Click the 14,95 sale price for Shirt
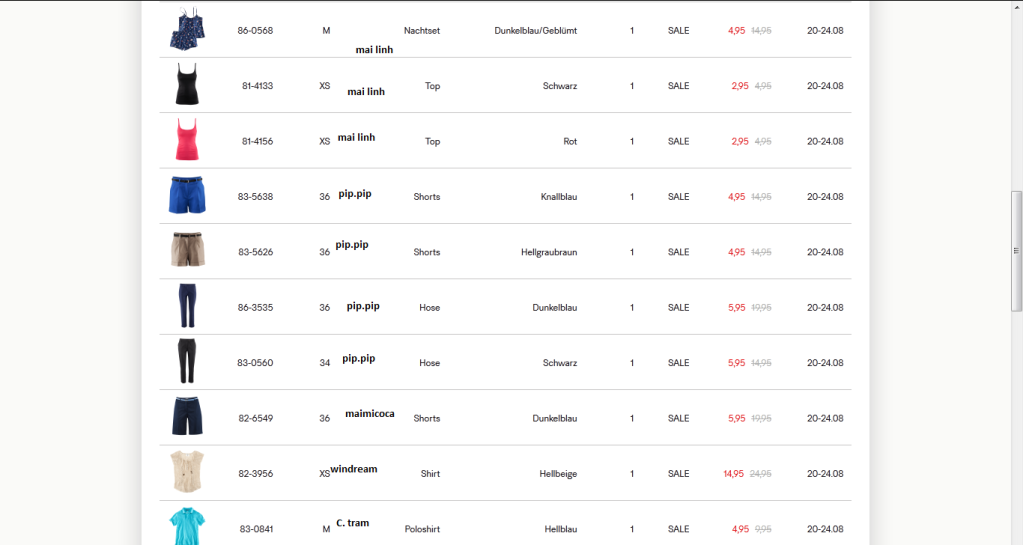This screenshot has height=545, width=1023. (x=734, y=474)
